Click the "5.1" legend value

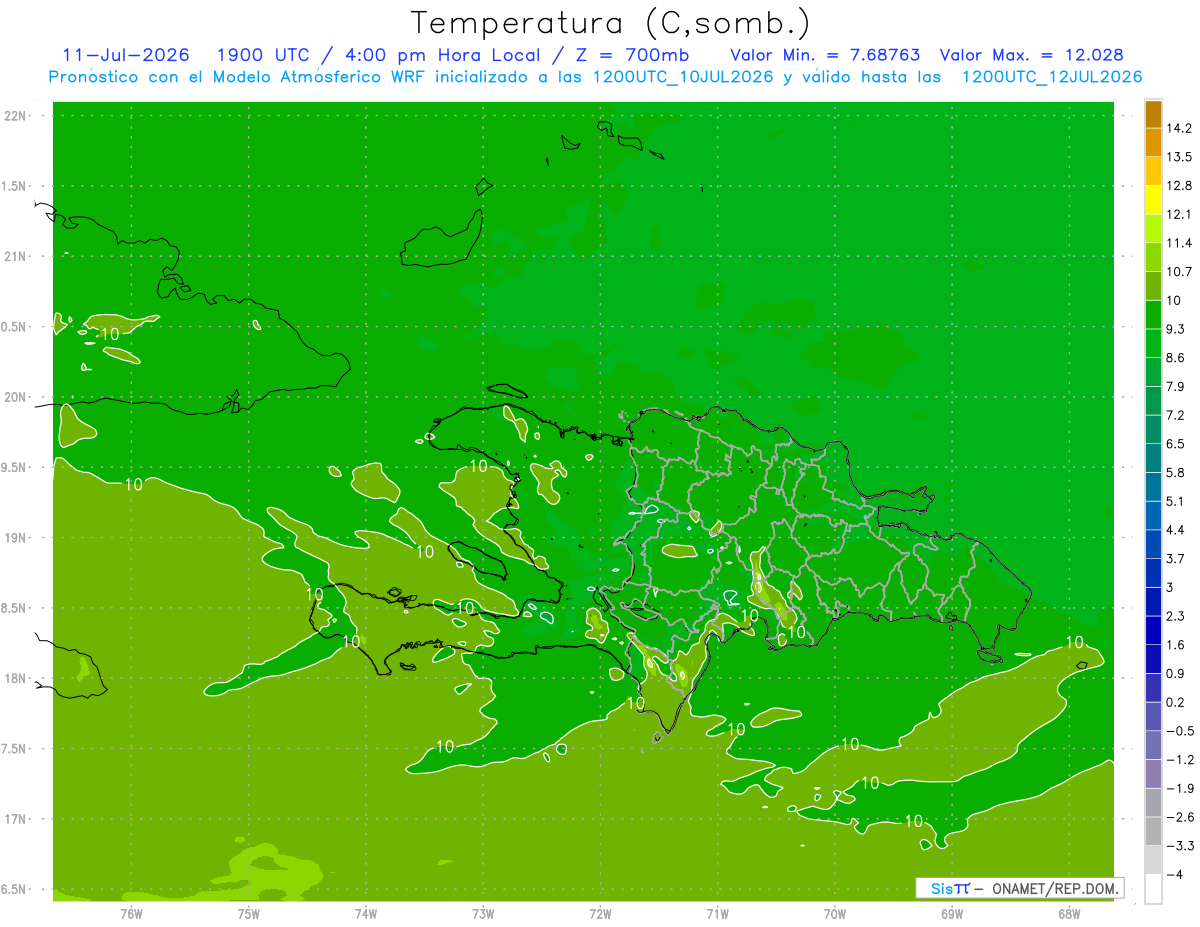click(1176, 501)
